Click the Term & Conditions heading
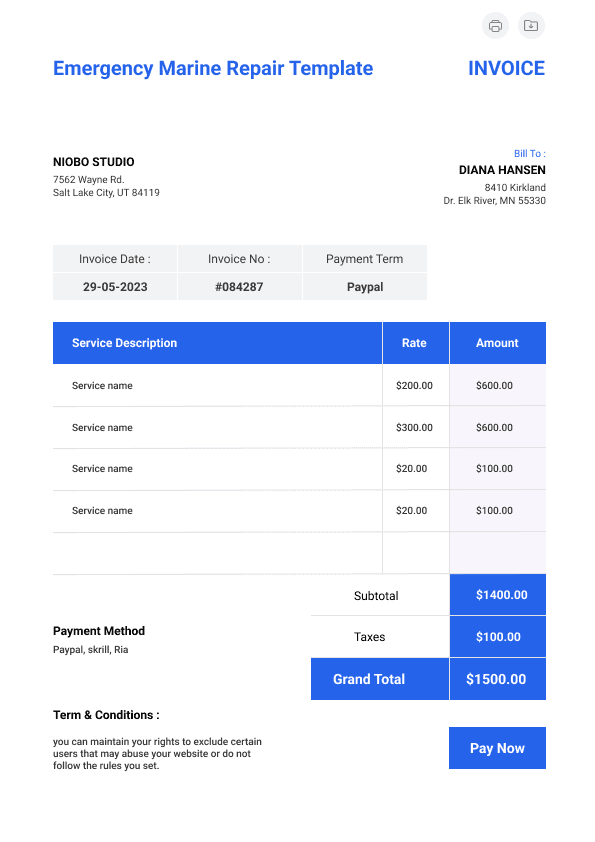The height and width of the screenshot is (842, 595). [x=106, y=715]
